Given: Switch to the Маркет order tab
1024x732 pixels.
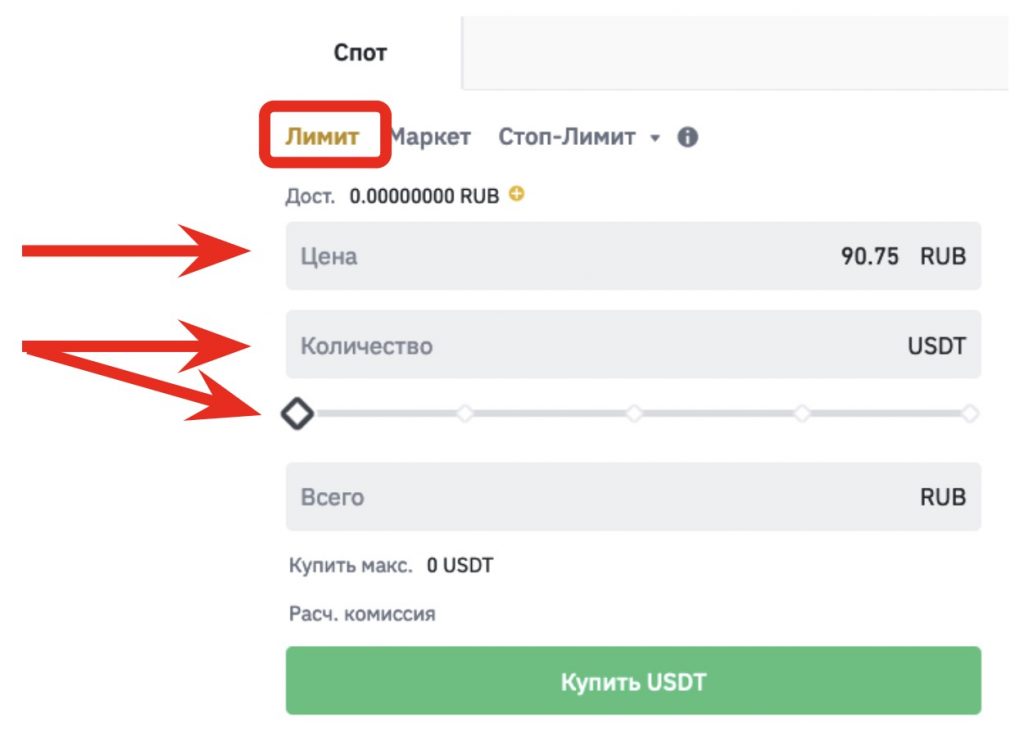Looking at the screenshot, I should coord(432,138).
